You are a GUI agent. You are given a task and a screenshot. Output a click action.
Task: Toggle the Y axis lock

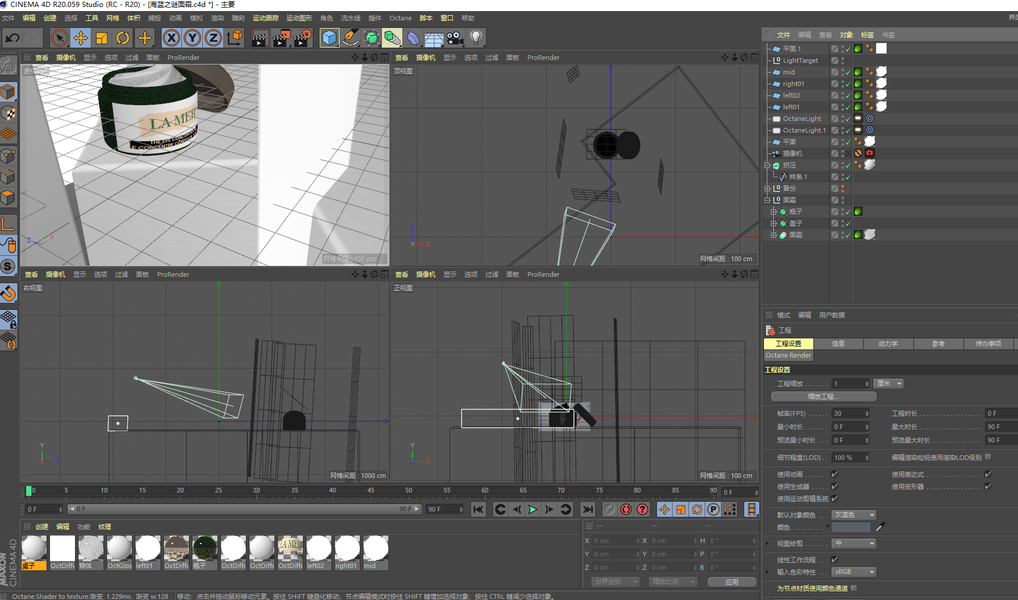pyautogui.click(x=192, y=38)
